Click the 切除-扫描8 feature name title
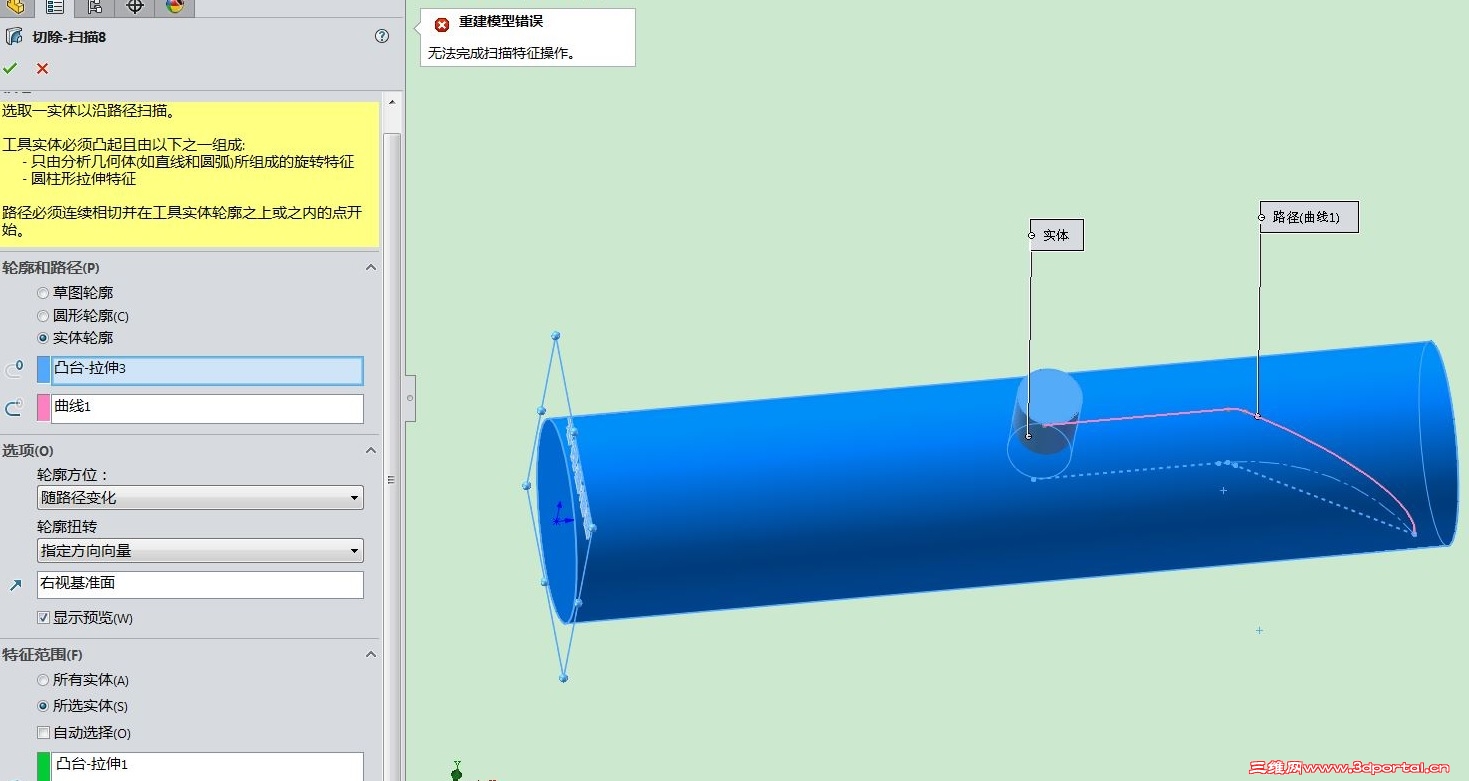The image size is (1469, 781). 69,37
